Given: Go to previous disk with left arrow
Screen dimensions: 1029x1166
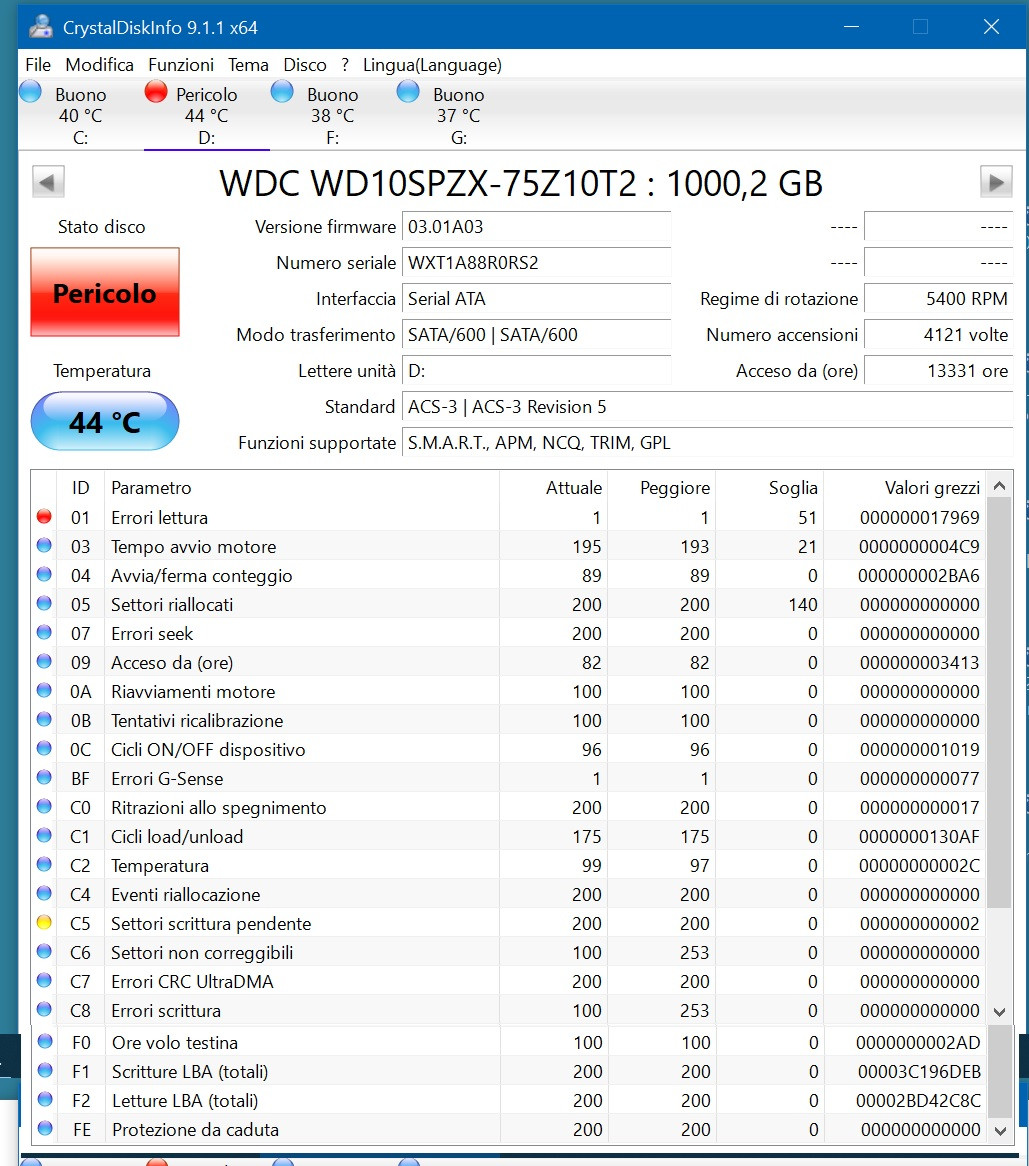Looking at the screenshot, I should [48, 181].
